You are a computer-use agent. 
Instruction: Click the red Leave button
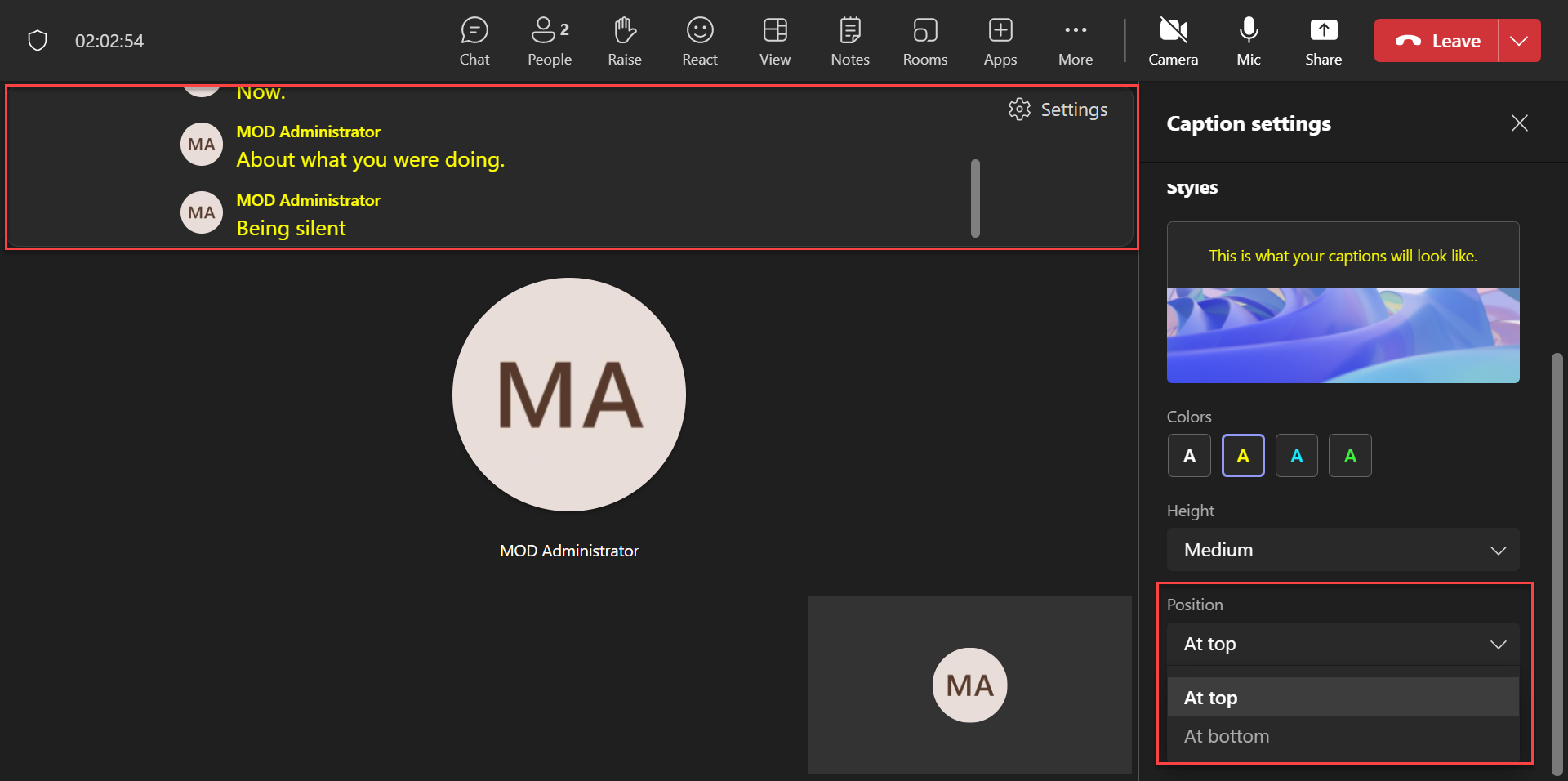pos(1437,41)
